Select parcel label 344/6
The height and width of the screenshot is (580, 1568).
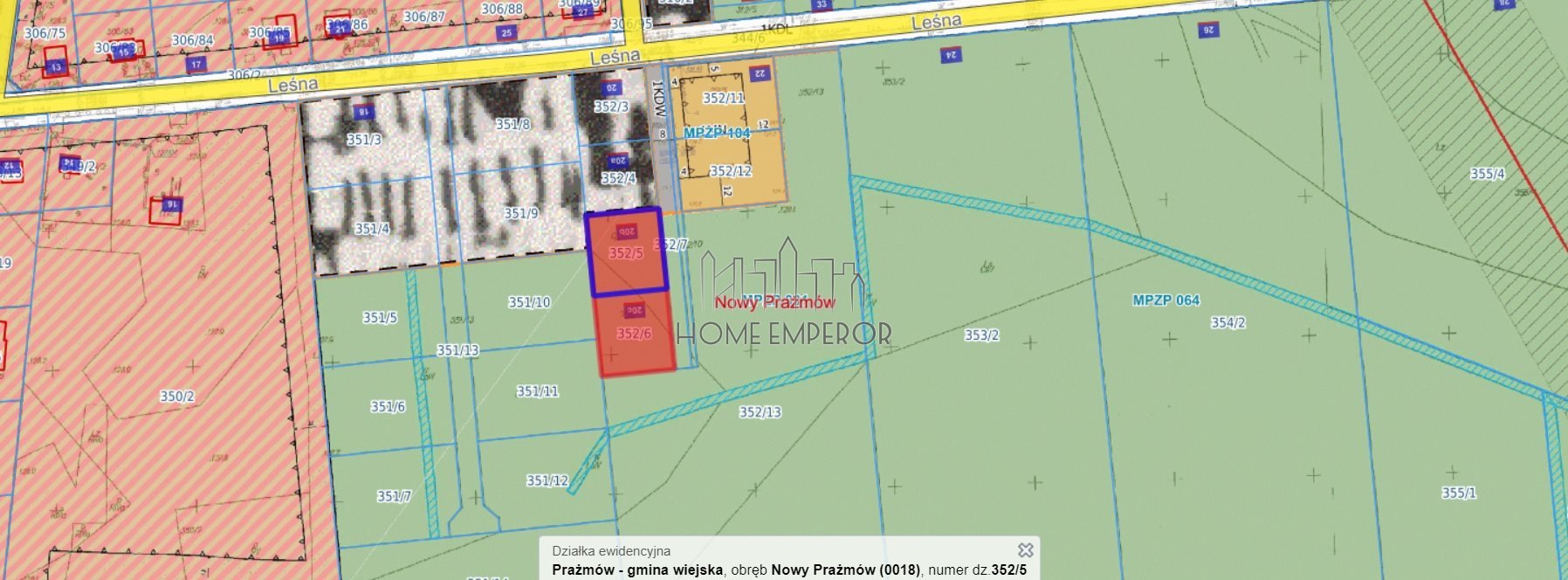tap(747, 38)
